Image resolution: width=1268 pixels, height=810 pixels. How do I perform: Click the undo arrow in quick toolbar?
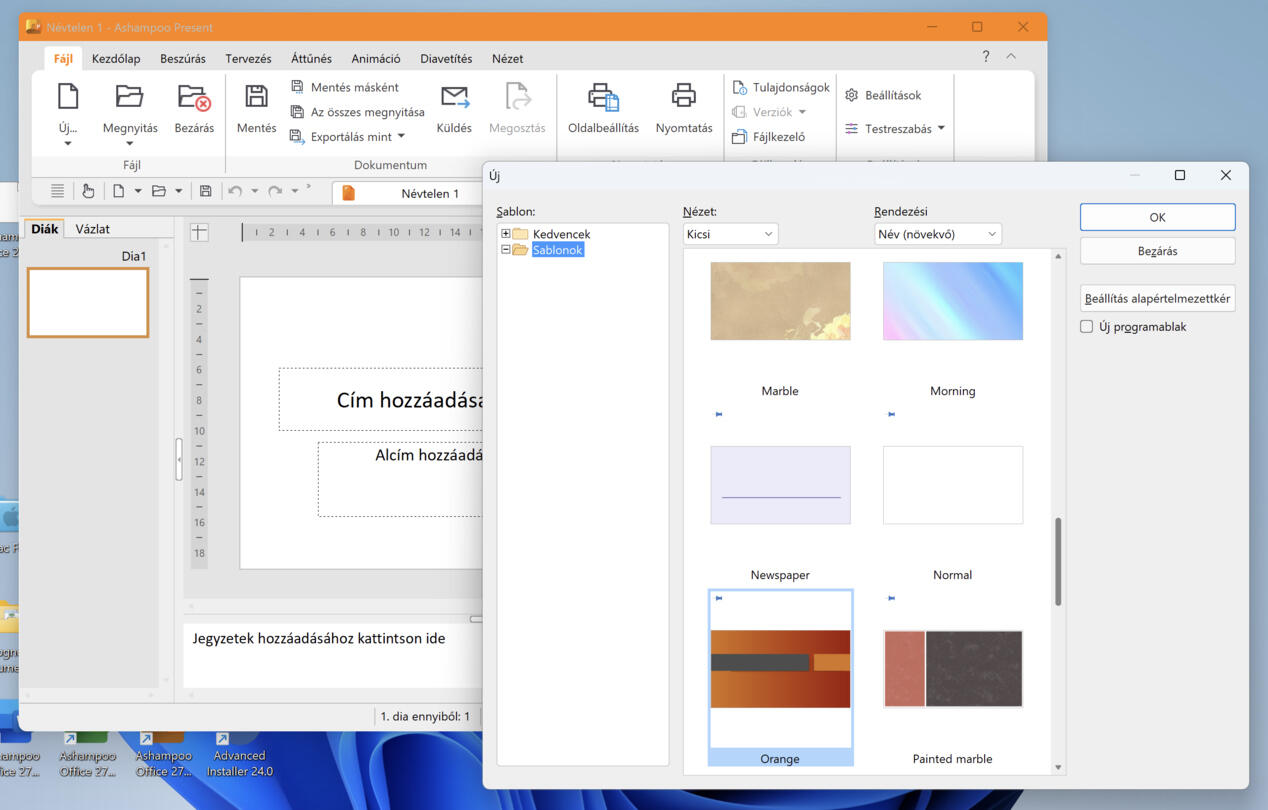click(235, 191)
